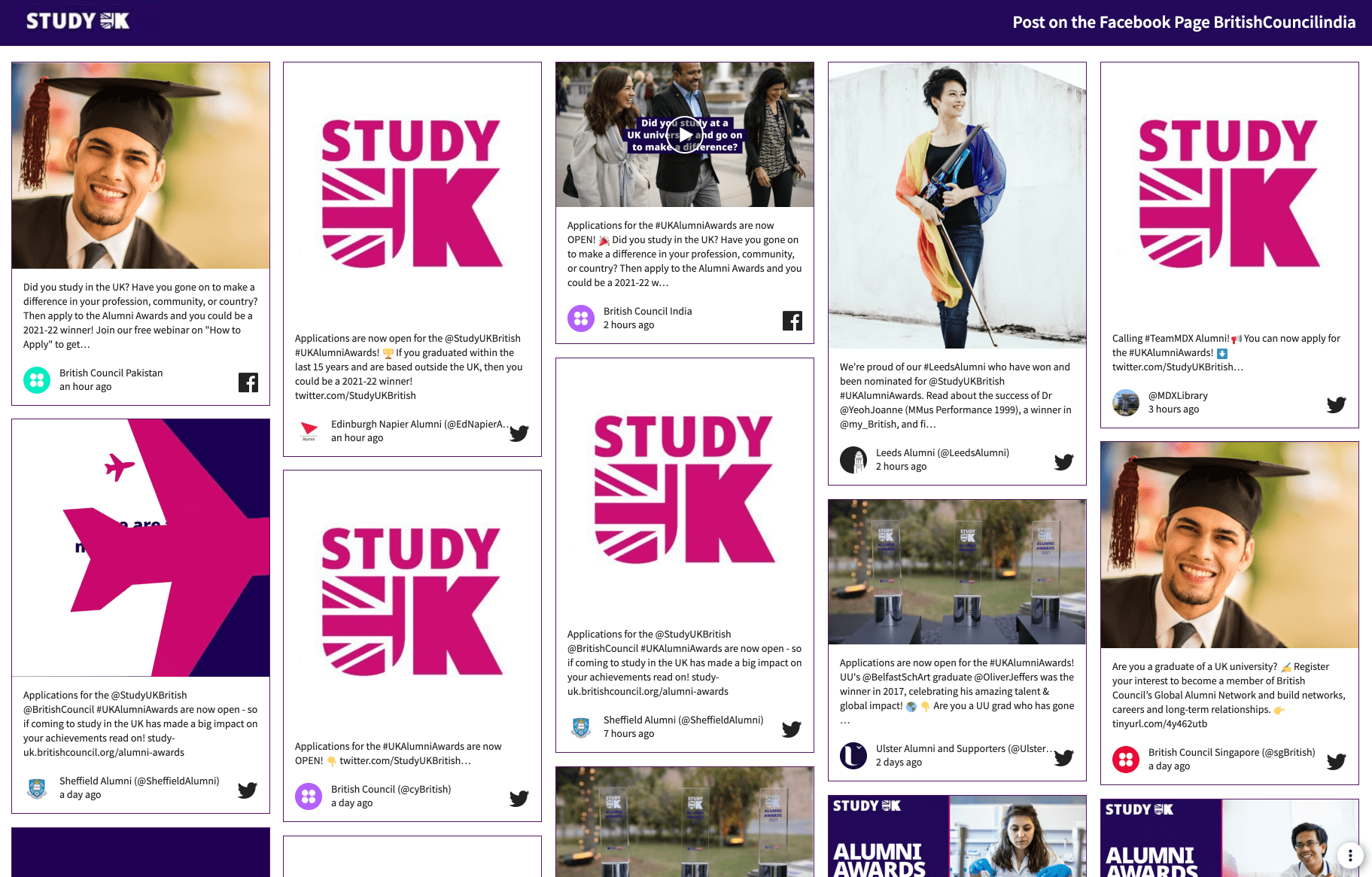Click the Study UK logo in header

point(78,21)
